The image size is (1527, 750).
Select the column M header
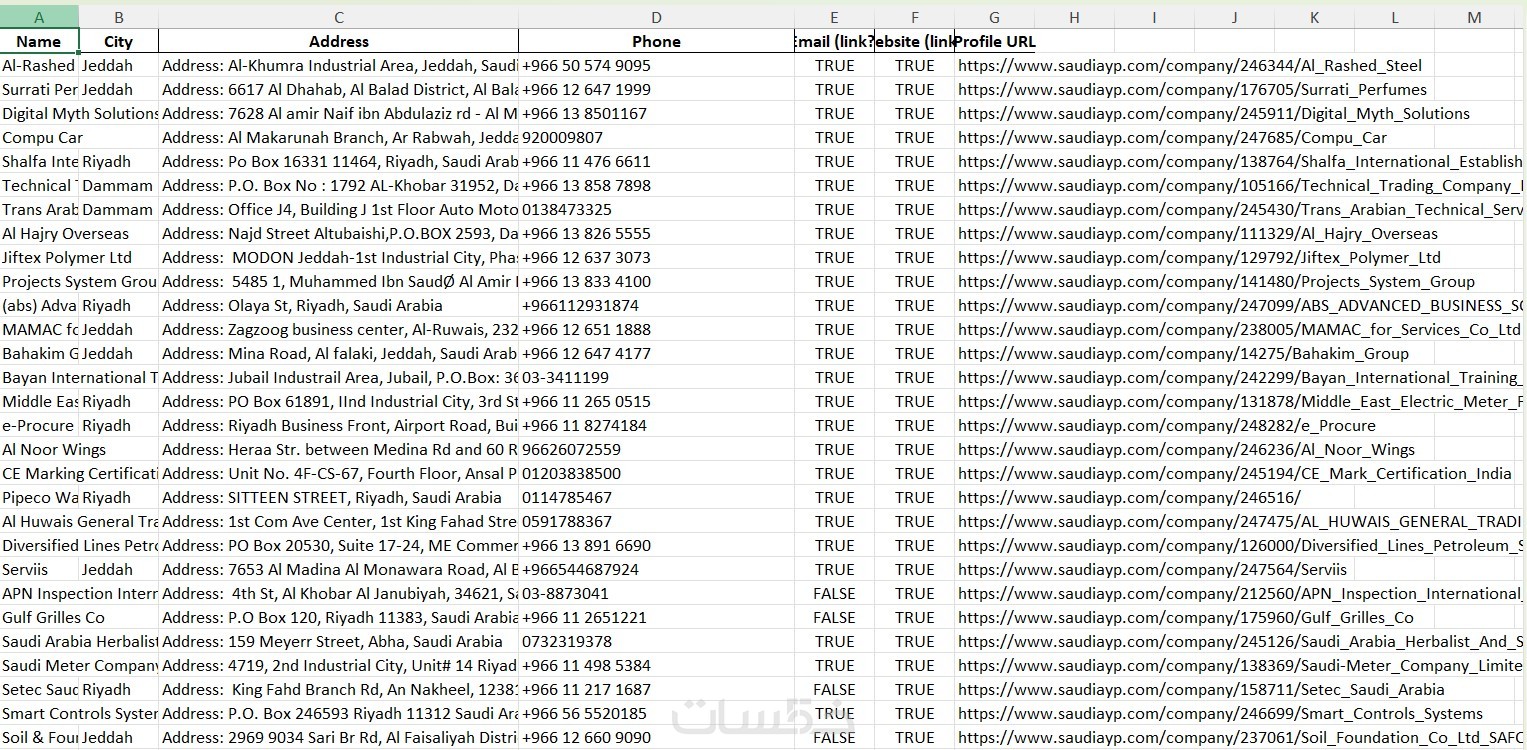[x=1474, y=17]
